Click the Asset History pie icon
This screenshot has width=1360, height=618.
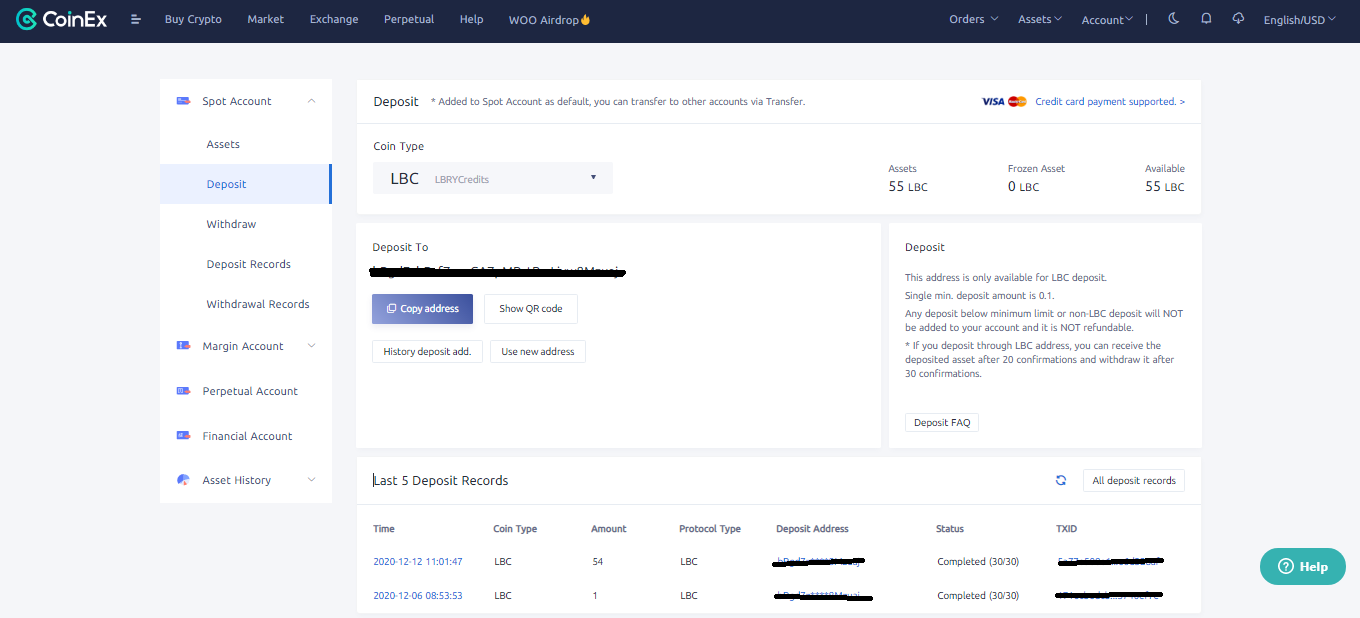(183, 480)
